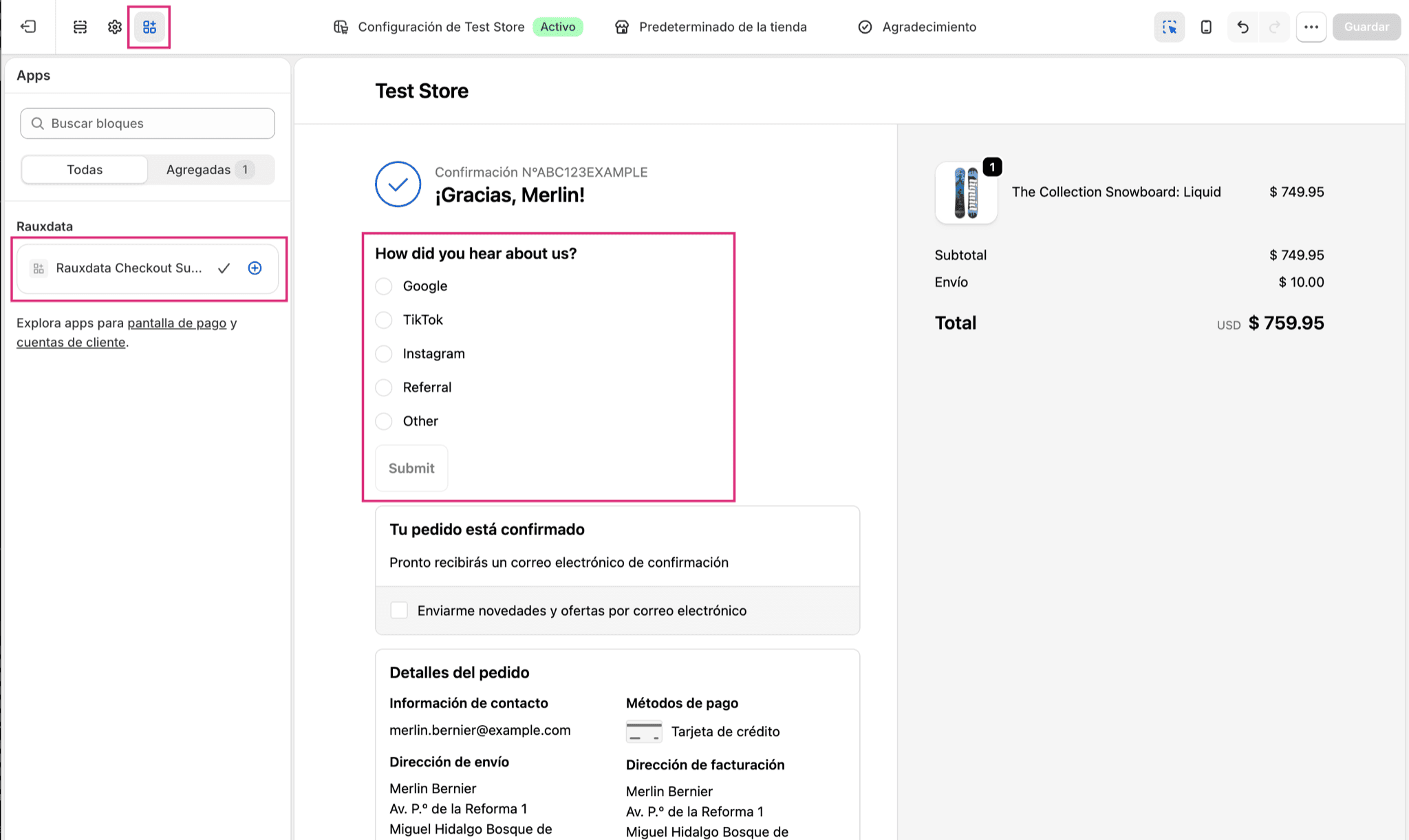Open the pantalla de pago link
This screenshot has width=1409, height=840.
(177, 323)
